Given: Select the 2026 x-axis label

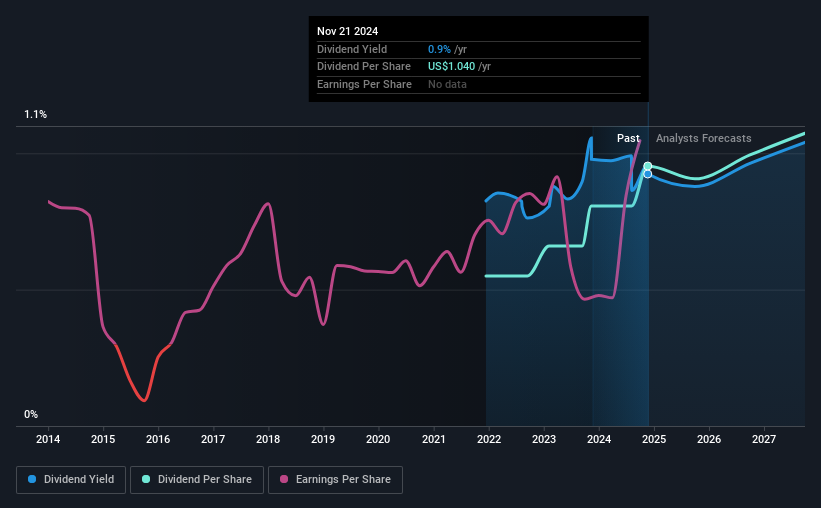Looking at the screenshot, I should pyautogui.click(x=708, y=439).
